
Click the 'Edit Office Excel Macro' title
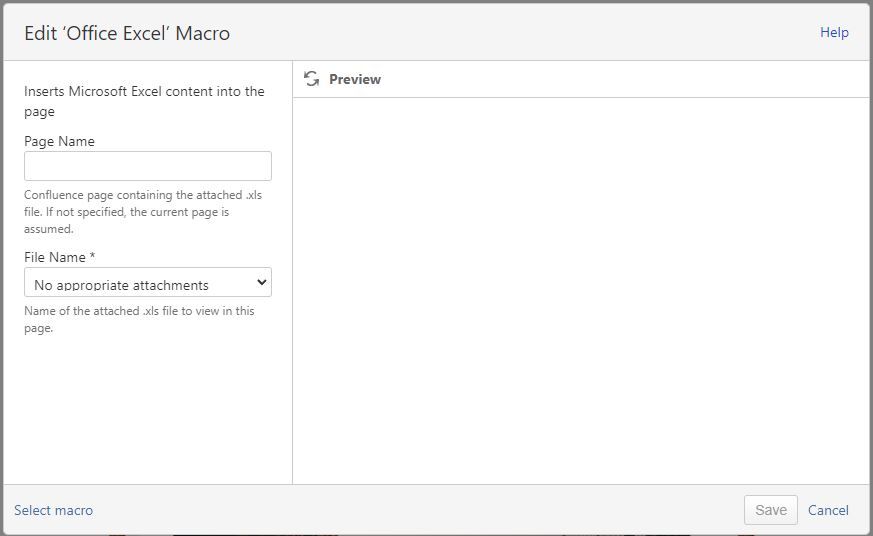click(x=127, y=33)
